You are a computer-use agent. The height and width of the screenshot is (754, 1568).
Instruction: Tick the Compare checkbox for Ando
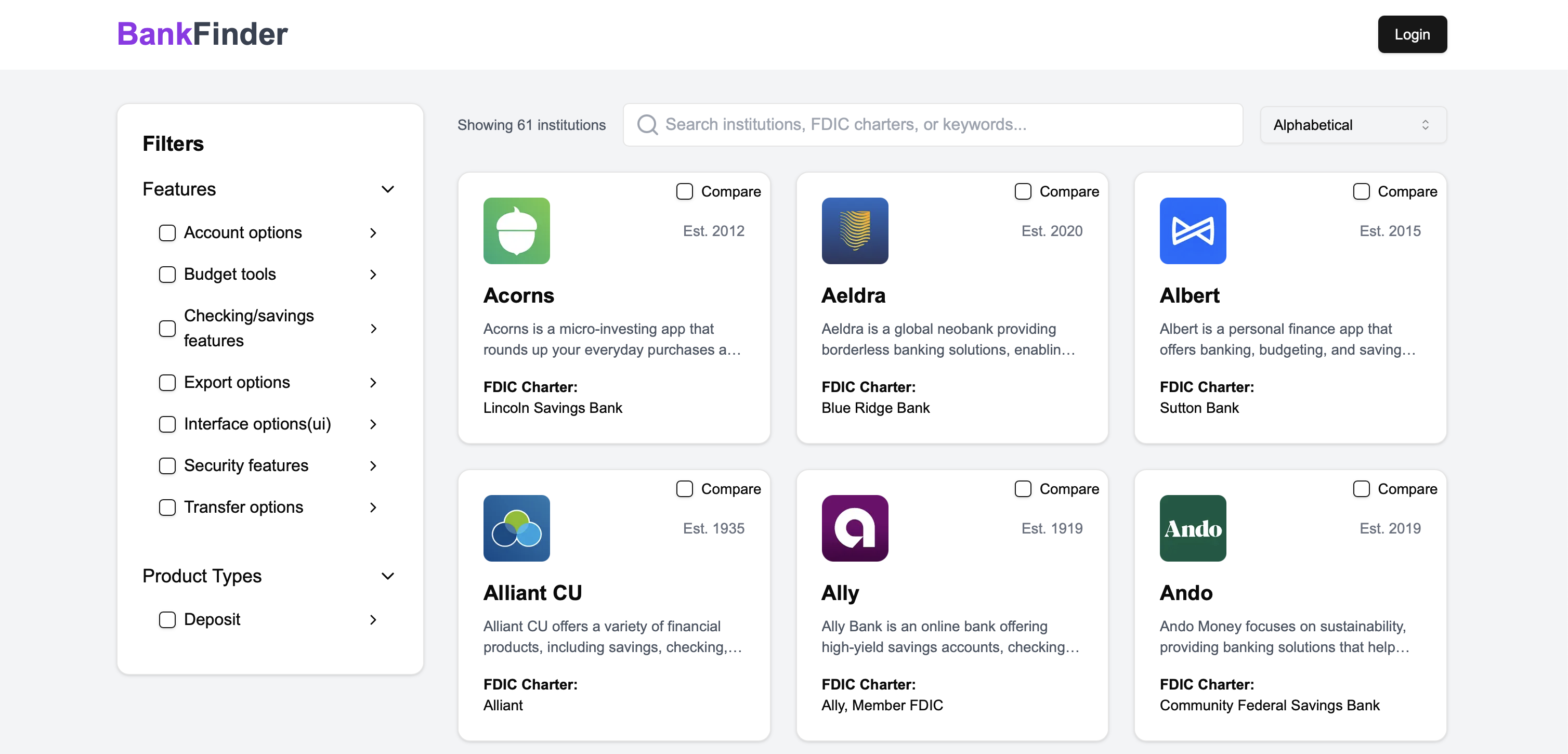point(1362,488)
